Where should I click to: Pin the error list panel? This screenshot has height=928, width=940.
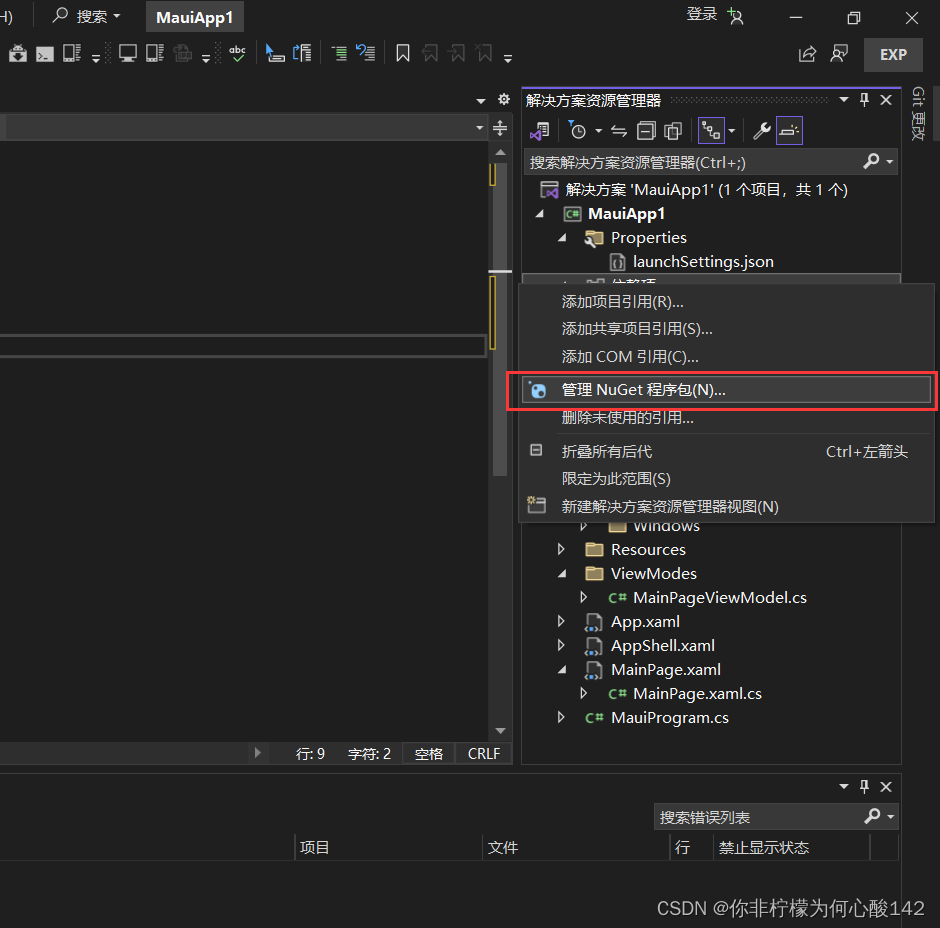coord(864,786)
